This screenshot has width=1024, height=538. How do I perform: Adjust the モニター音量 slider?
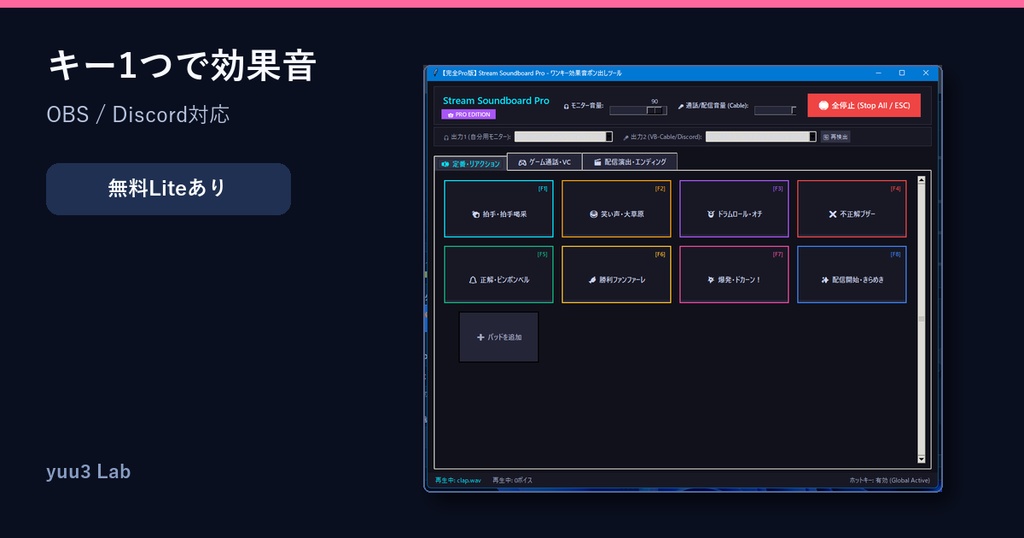pos(638,110)
